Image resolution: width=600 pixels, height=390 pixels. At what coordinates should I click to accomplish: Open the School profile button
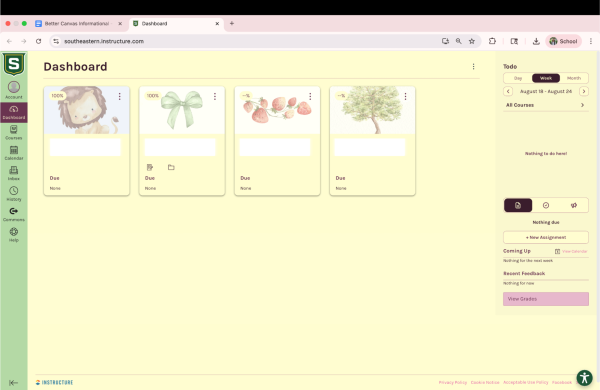[x=563, y=41]
